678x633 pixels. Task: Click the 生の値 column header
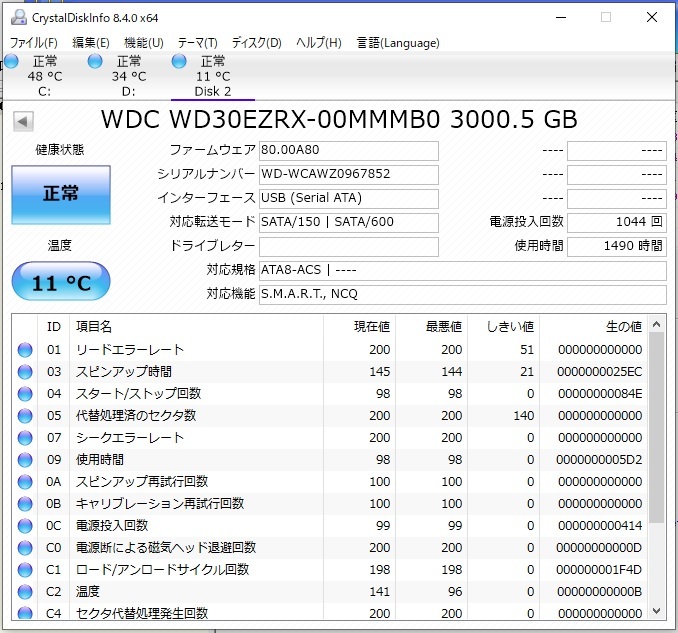(x=593, y=327)
